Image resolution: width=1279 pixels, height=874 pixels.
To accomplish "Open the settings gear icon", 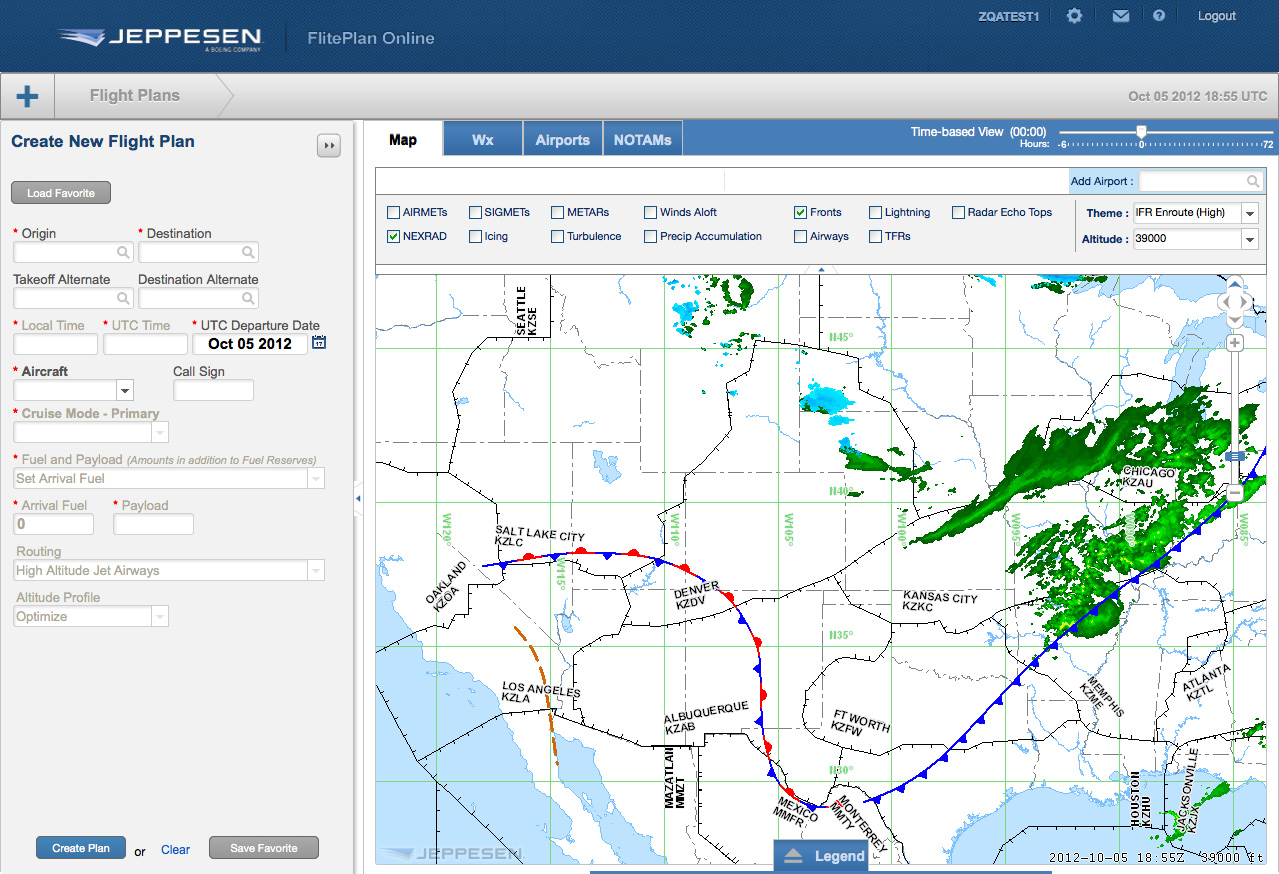I will pyautogui.click(x=1073, y=15).
